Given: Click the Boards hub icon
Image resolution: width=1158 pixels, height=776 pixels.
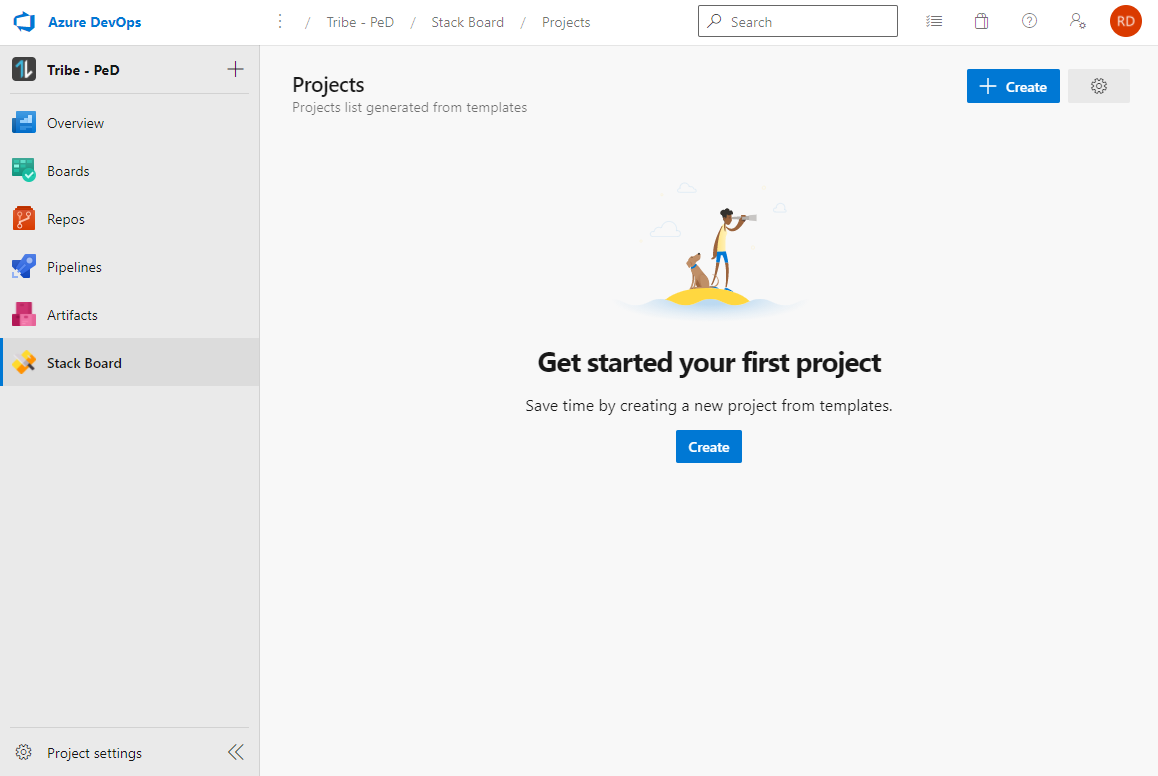Looking at the screenshot, I should tap(24, 171).
